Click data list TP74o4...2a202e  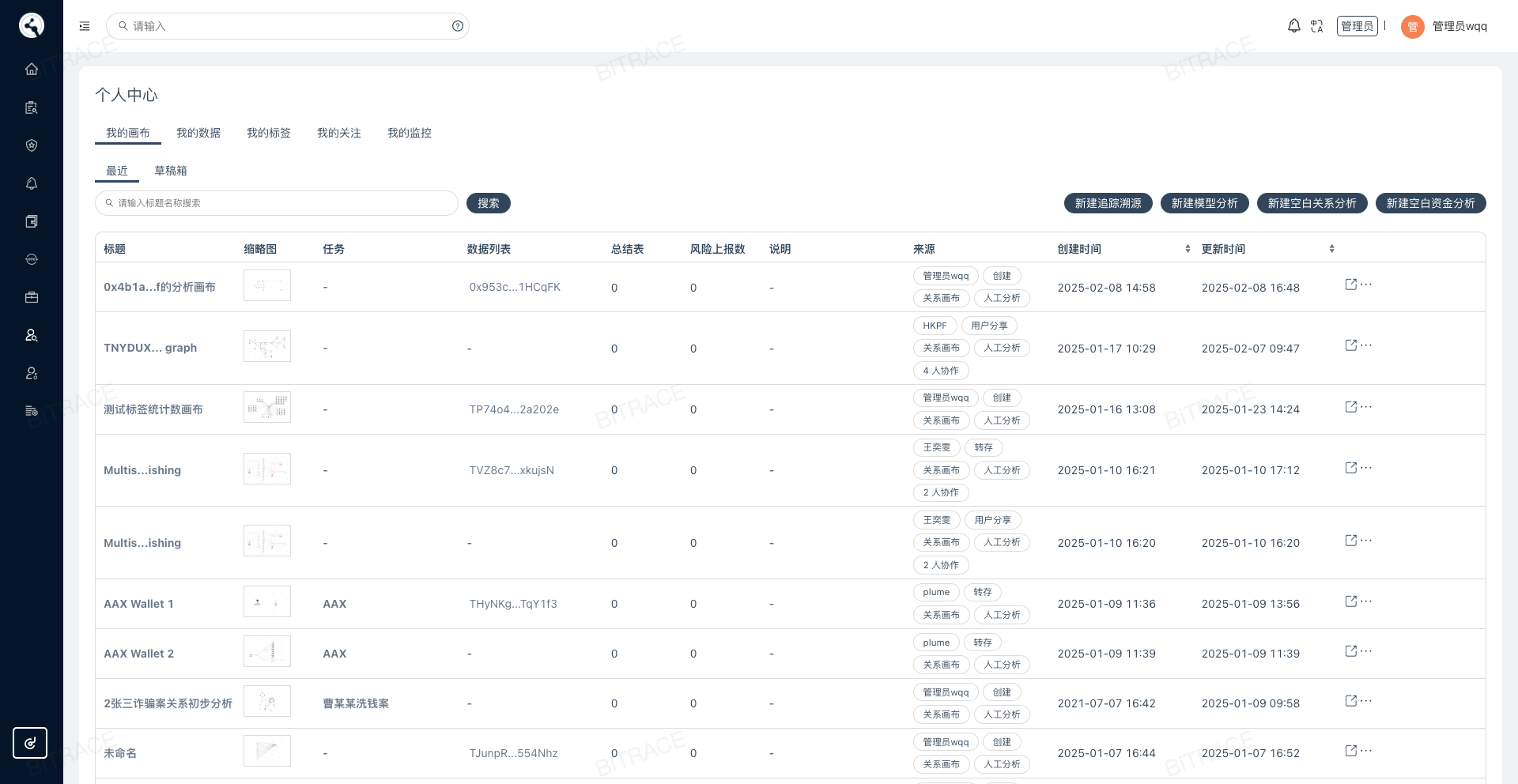point(514,409)
